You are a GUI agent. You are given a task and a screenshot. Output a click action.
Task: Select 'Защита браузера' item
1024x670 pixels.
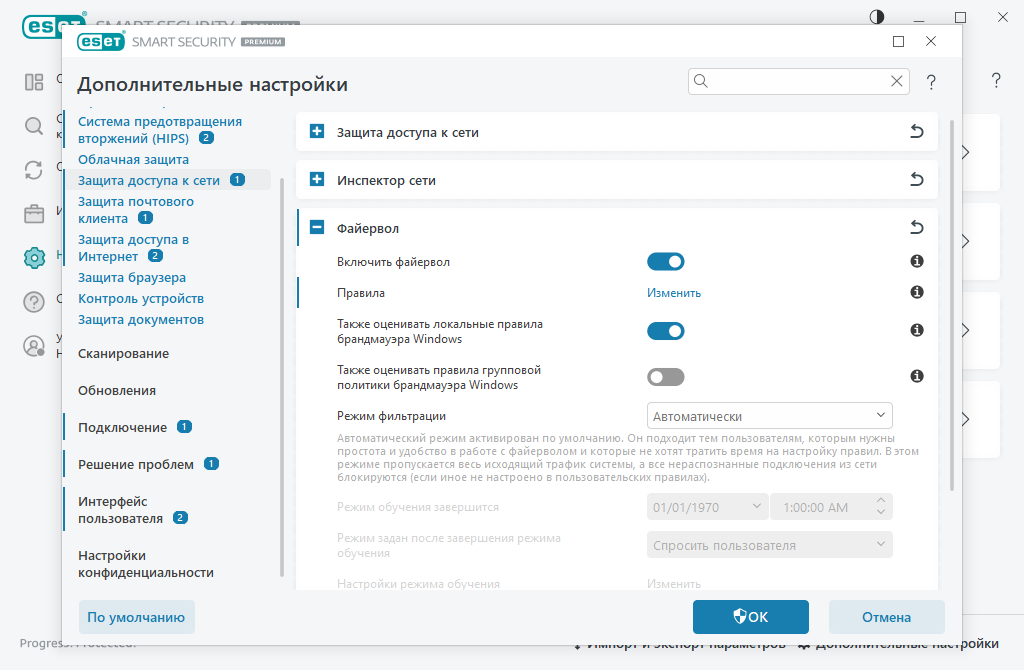tap(132, 278)
